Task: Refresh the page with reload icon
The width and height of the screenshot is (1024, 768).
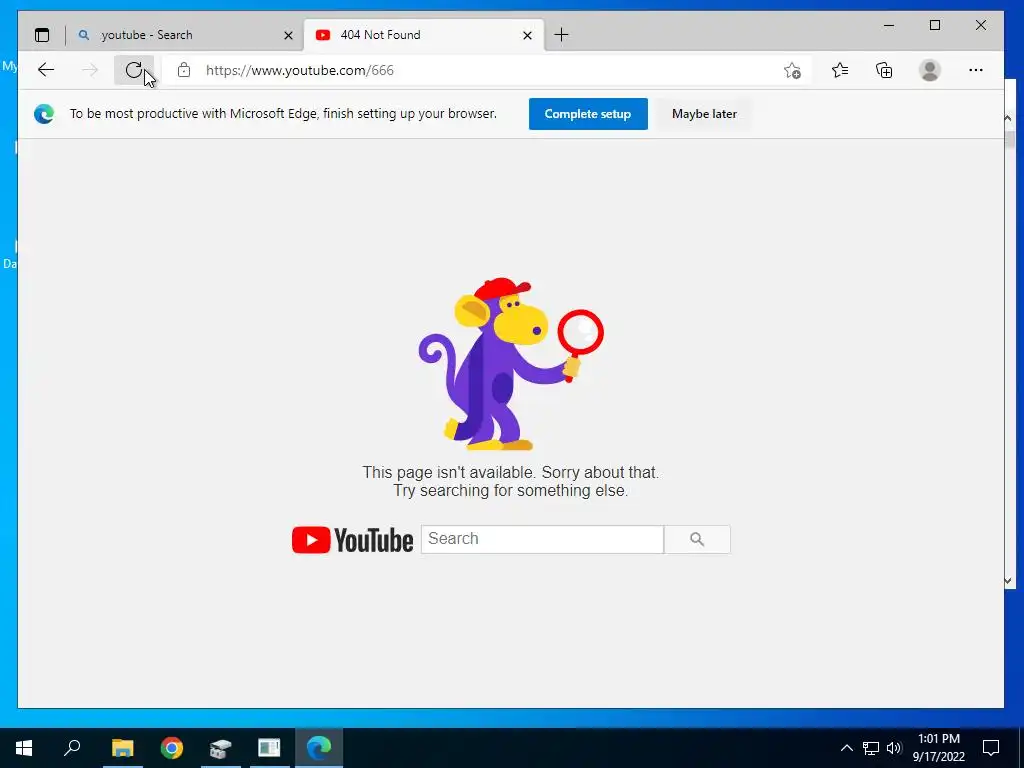Action: tap(134, 70)
